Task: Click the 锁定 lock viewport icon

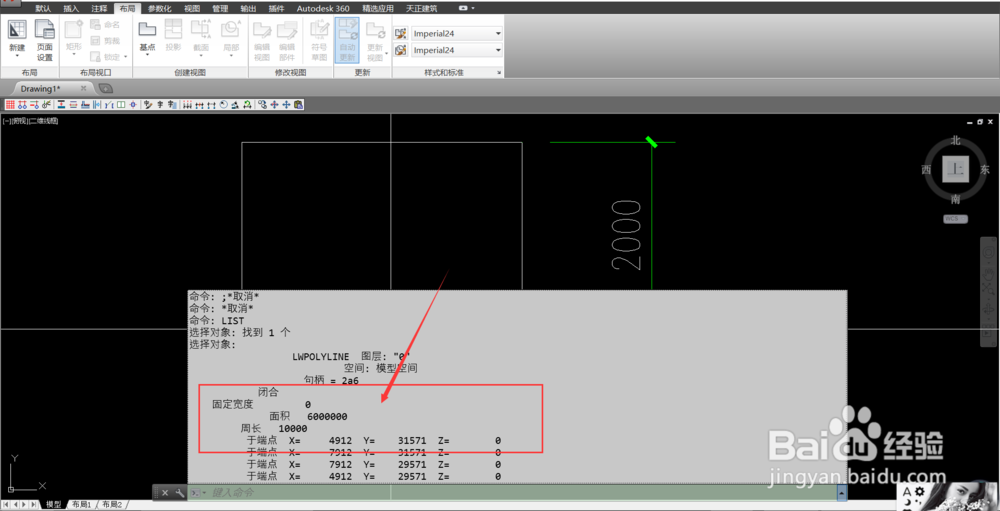Action: pyautogui.click(x=96, y=57)
